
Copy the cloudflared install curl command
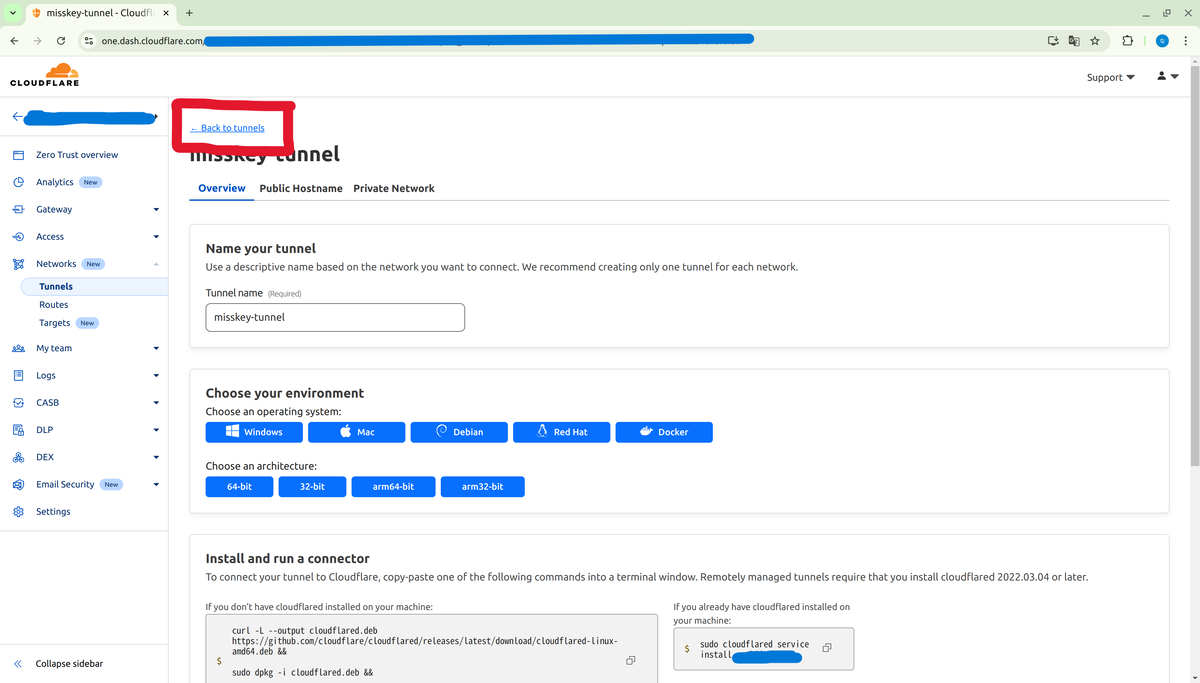tap(630, 660)
